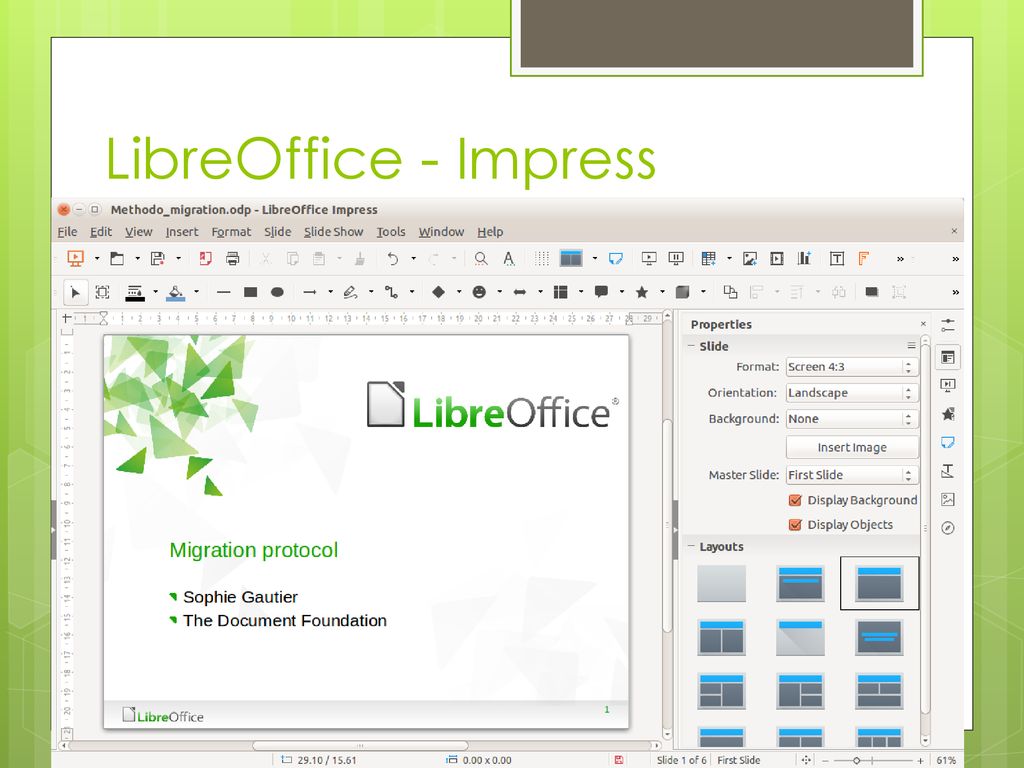
Task: Collapse the Slide section in Properties
Action: (x=691, y=345)
